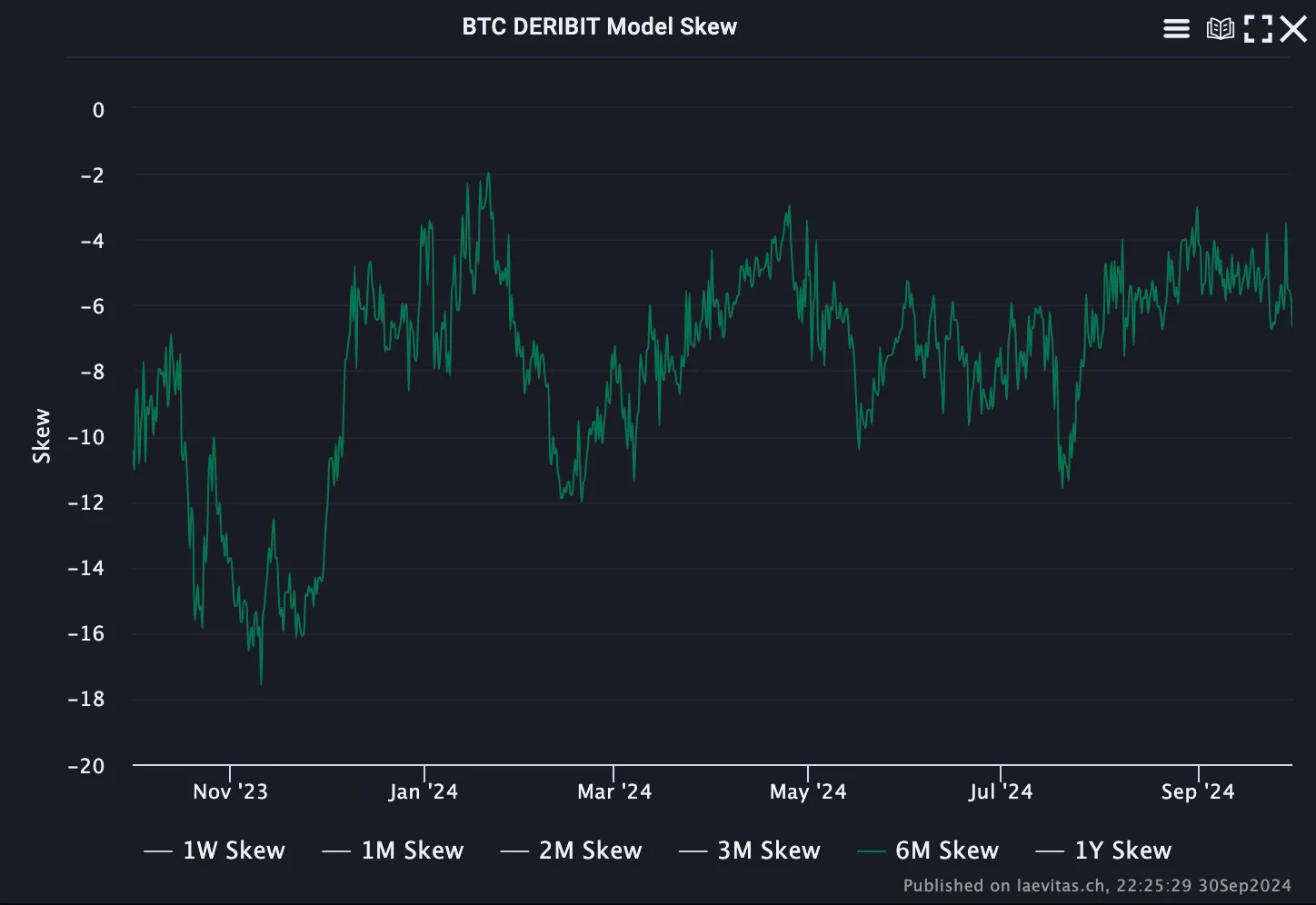Click the -20 y-axis value
1316x905 pixels.
86,766
